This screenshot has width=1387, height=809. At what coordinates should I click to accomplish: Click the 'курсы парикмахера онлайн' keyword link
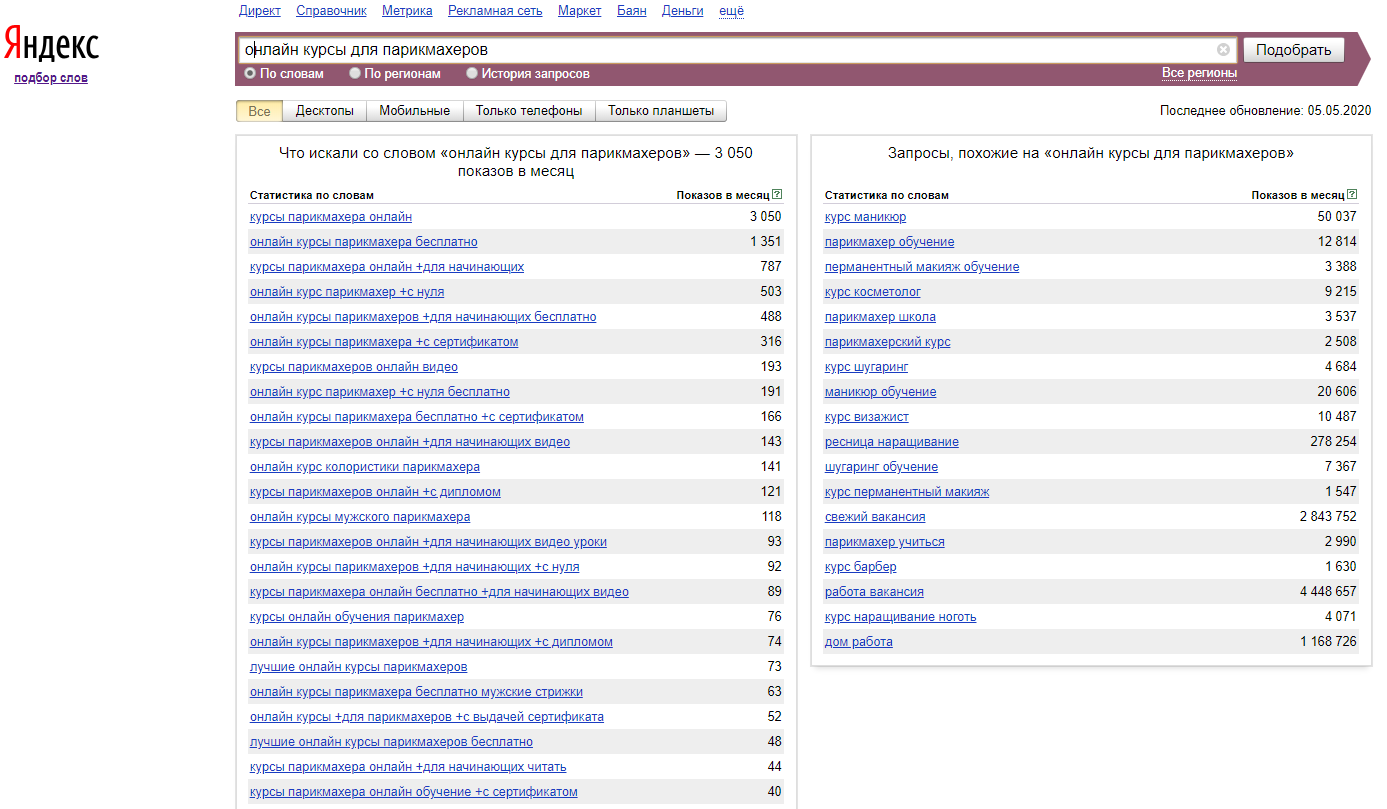pyautogui.click(x=330, y=217)
